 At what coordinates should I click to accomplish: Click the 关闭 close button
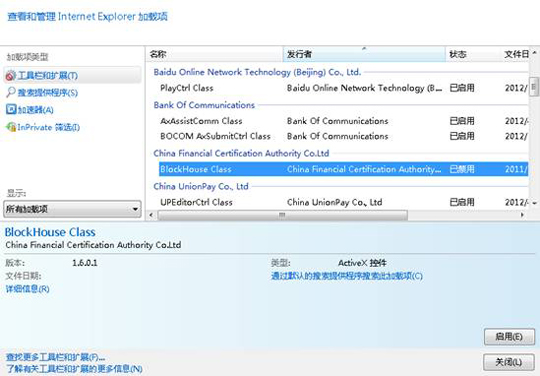click(509, 362)
